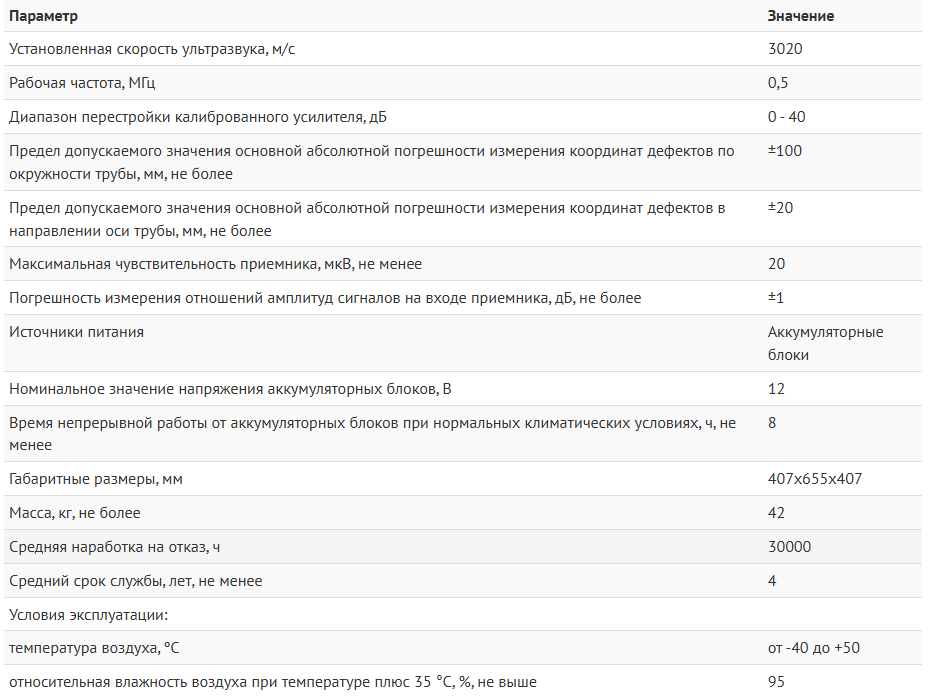
Task: Select the nominal voltage value 12
Action: (776, 388)
